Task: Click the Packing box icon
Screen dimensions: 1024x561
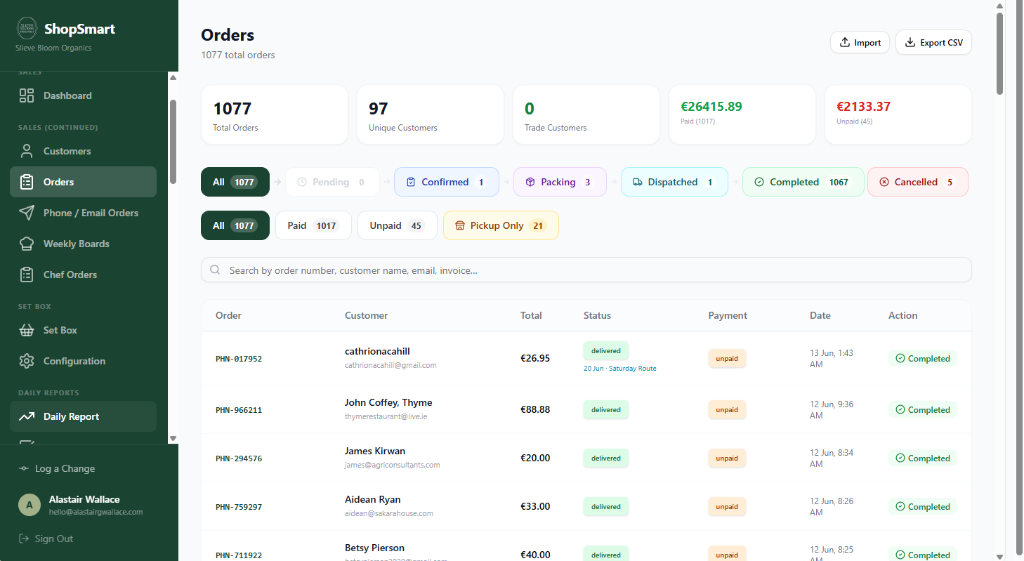Action: tap(530, 182)
